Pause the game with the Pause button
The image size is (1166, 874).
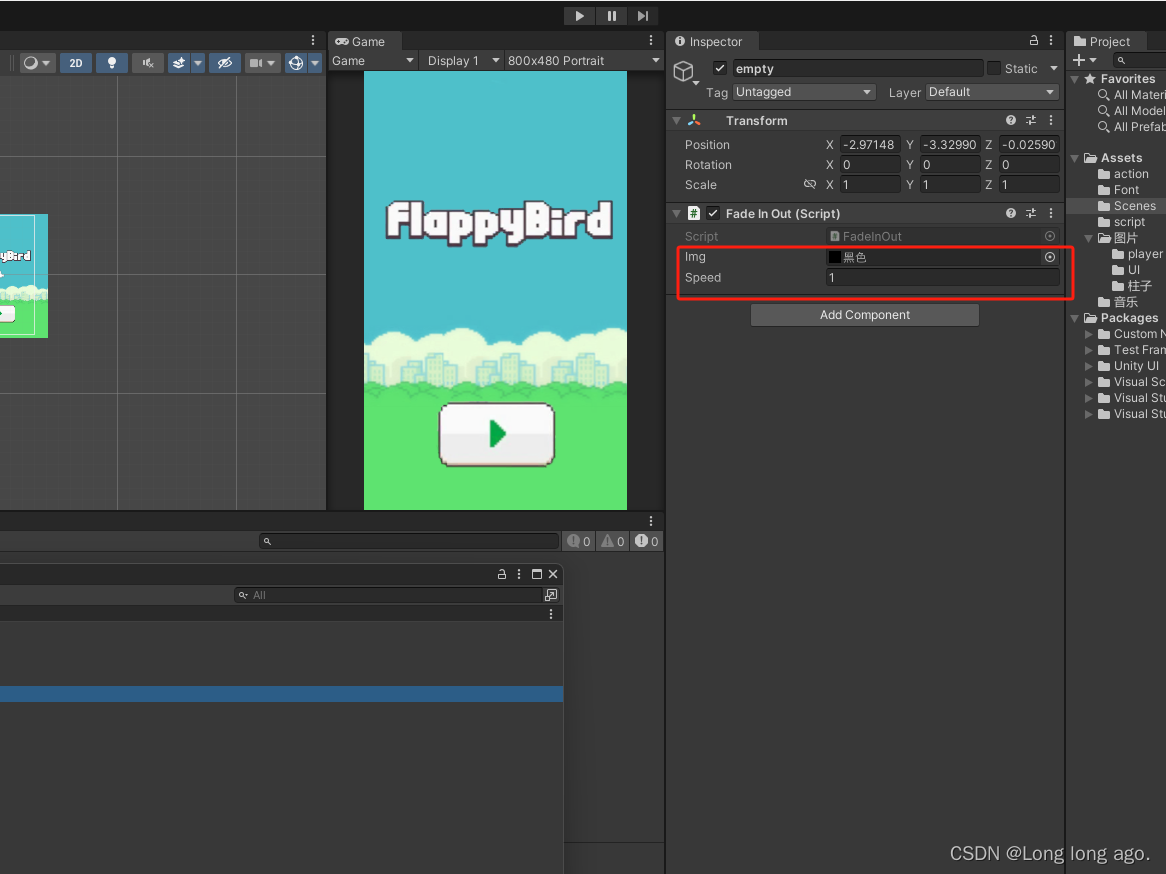coord(611,16)
